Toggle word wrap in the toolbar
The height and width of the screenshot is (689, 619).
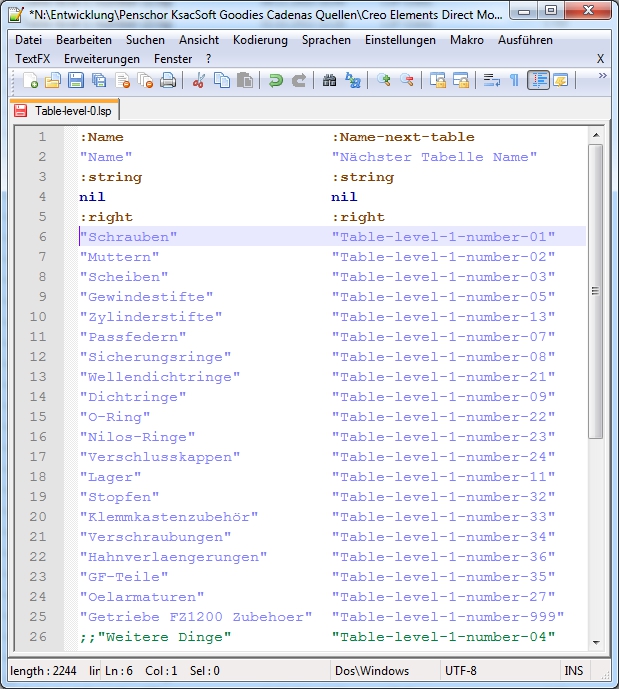[x=491, y=81]
